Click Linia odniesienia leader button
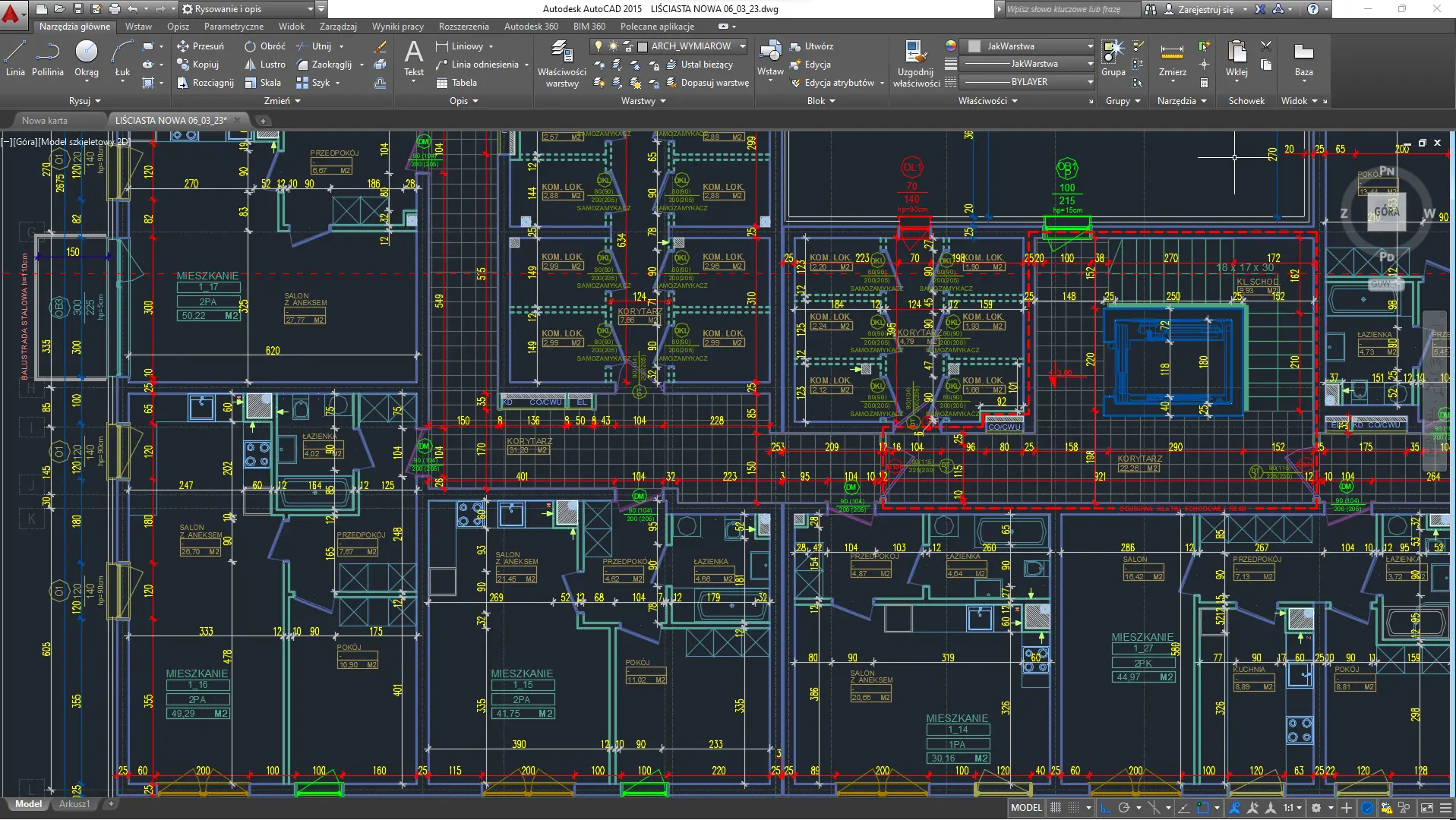Viewport: 1456px width, 820px height. click(x=477, y=65)
